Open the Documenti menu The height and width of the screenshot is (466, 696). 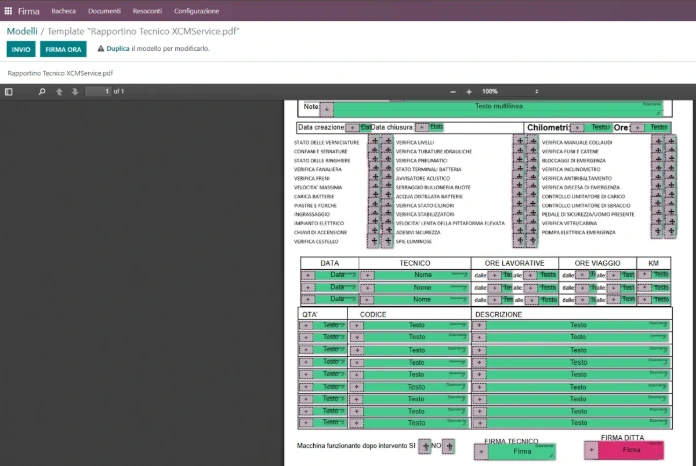[x=104, y=11]
